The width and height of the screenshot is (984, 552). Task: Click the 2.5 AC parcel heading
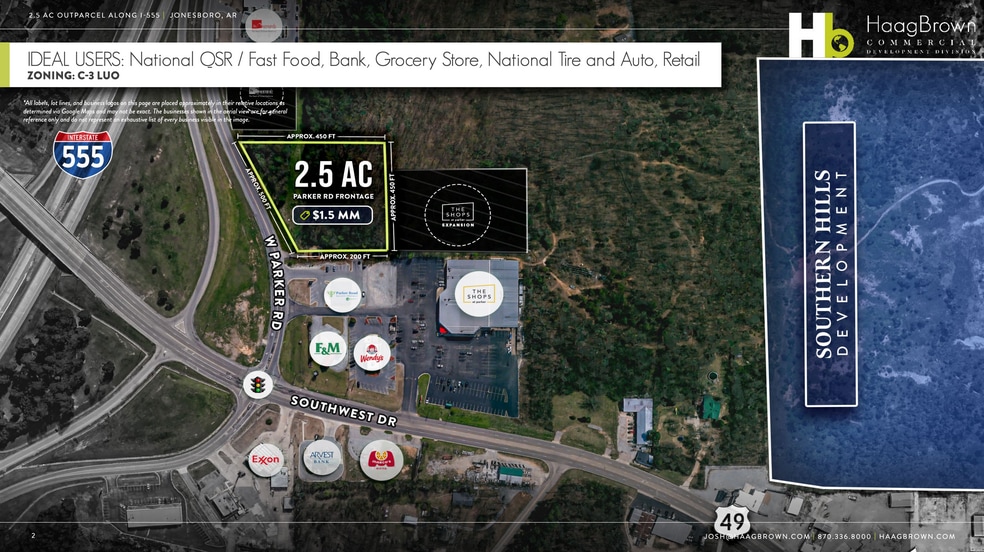pos(334,175)
